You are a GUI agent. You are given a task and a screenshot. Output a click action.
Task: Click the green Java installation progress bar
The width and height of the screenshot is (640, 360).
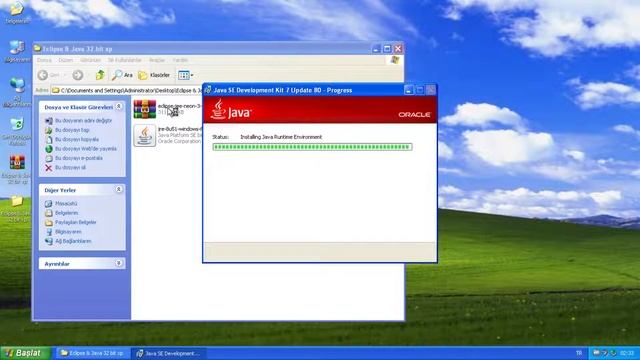coord(312,147)
